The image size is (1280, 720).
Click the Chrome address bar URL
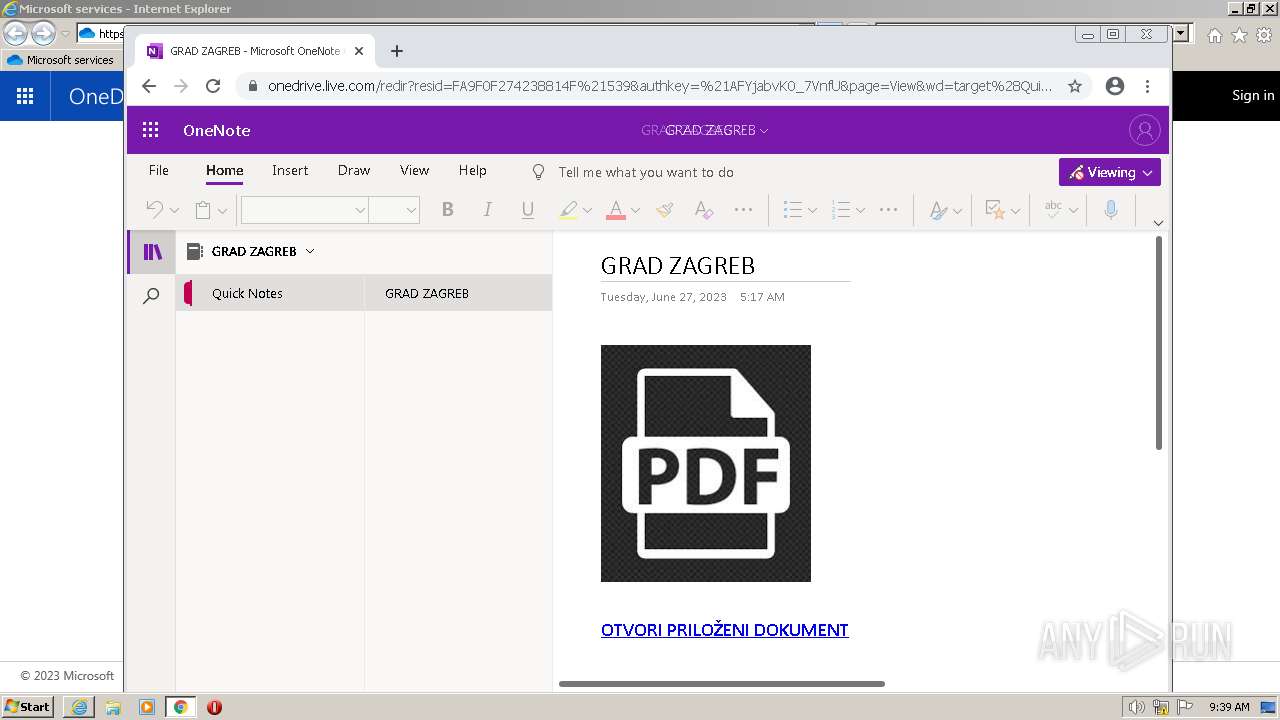pos(660,86)
